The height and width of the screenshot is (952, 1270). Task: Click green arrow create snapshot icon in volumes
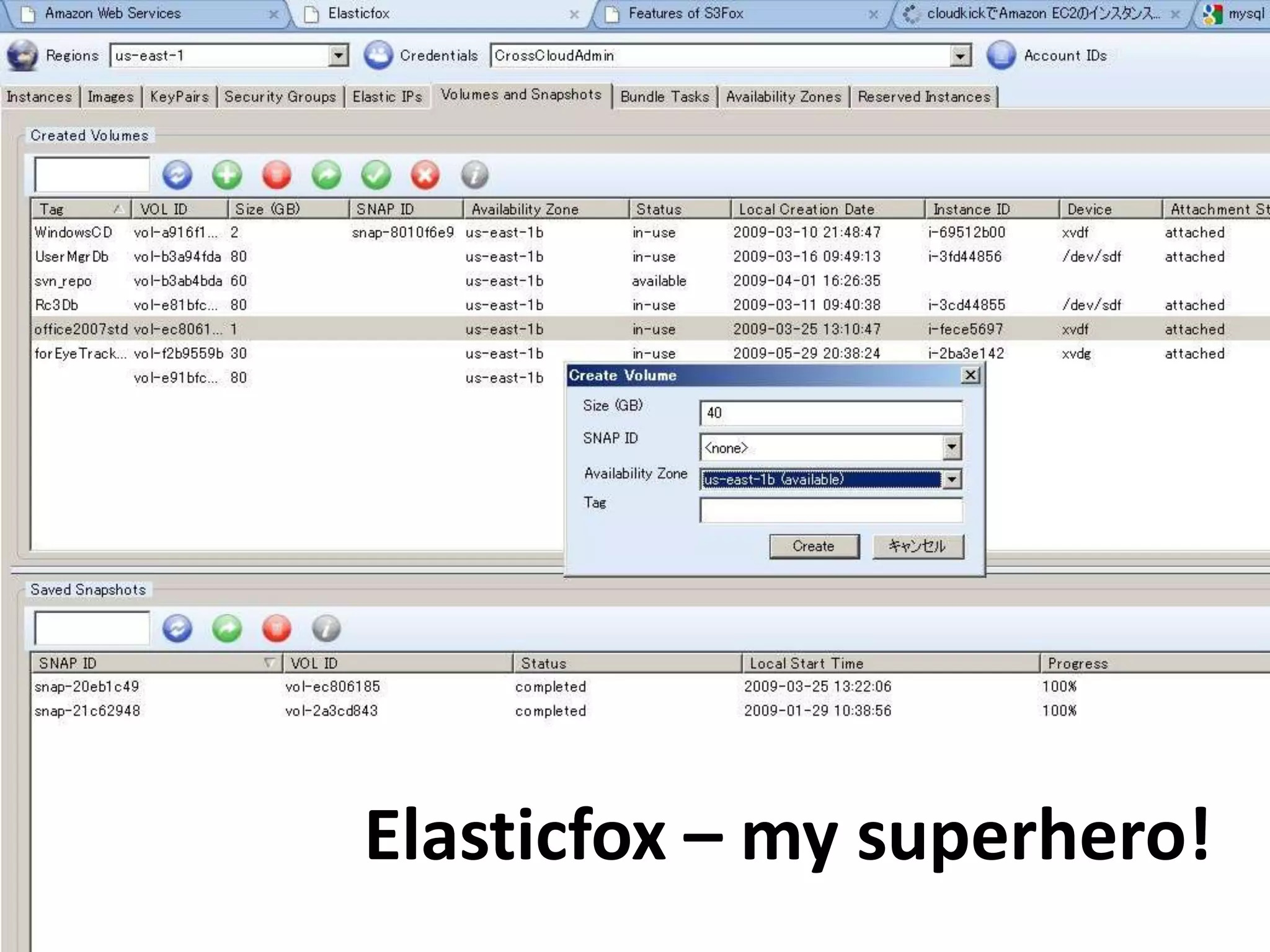[x=326, y=175]
